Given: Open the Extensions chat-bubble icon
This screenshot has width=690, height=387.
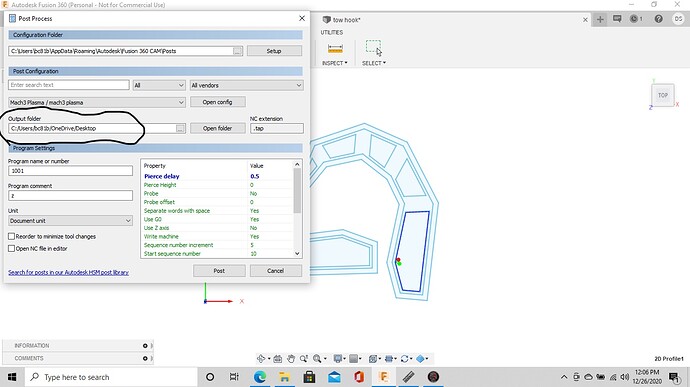Looking at the screenshot, I should tap(617, 19).
